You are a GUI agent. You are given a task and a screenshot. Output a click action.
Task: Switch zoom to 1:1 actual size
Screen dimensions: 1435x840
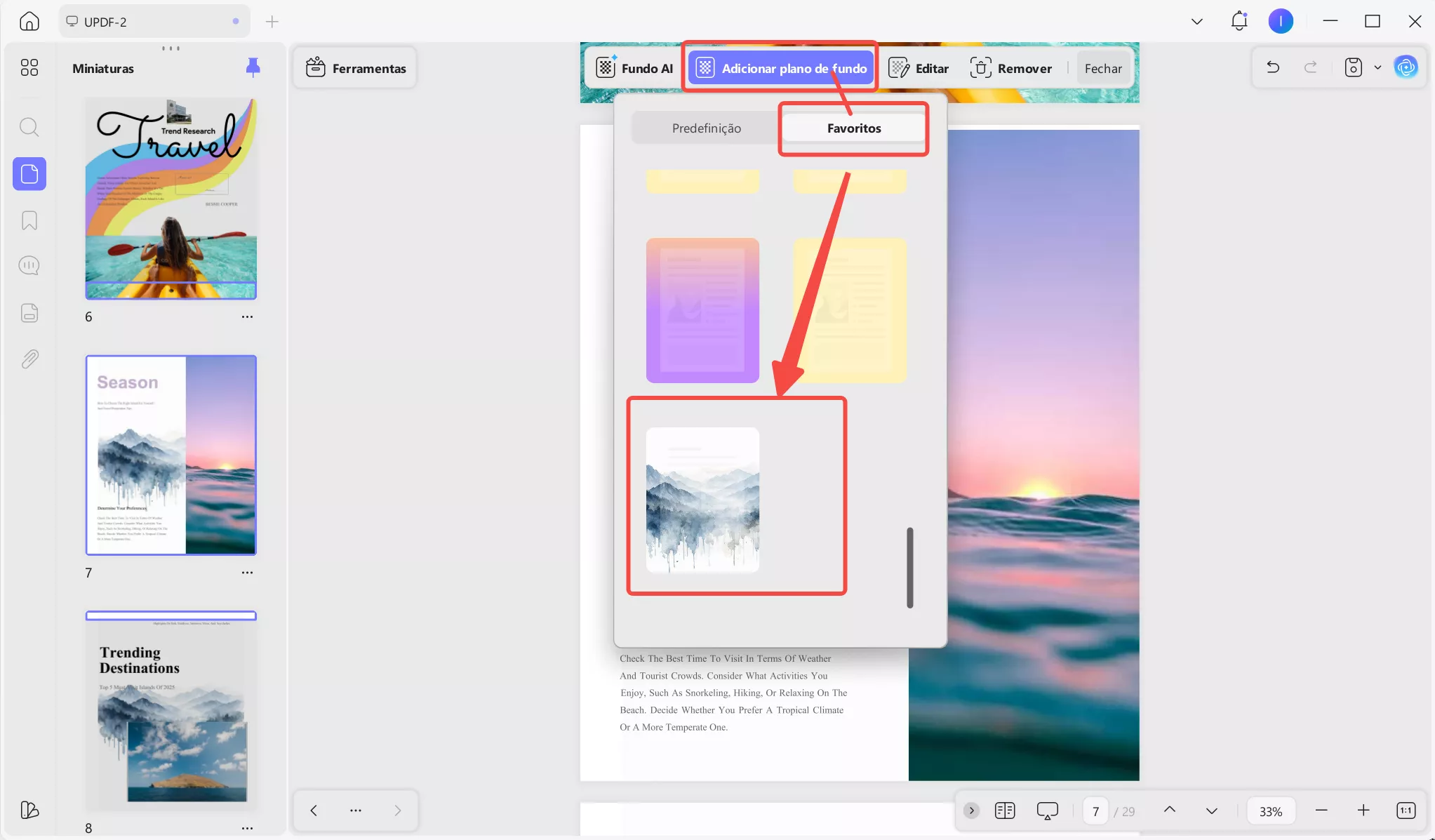tap(1406, 810)
